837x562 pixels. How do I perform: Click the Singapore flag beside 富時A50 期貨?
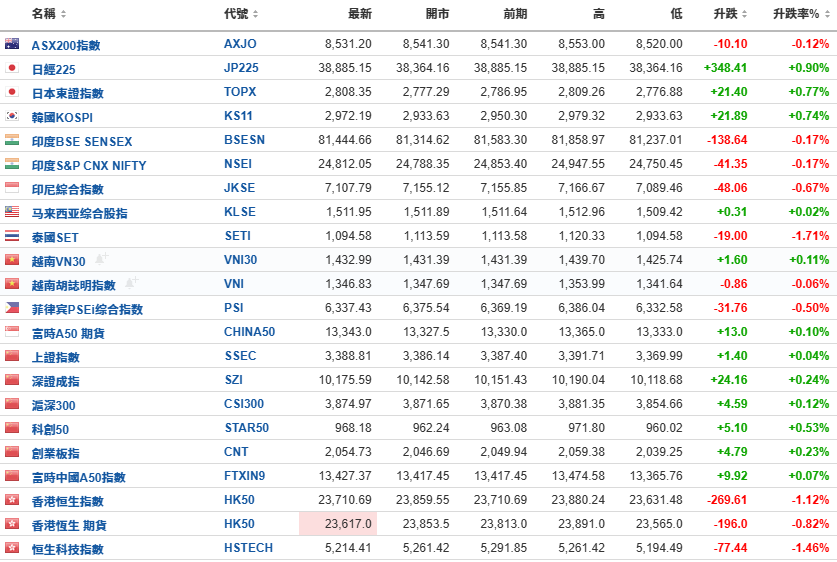pos(12,332)
